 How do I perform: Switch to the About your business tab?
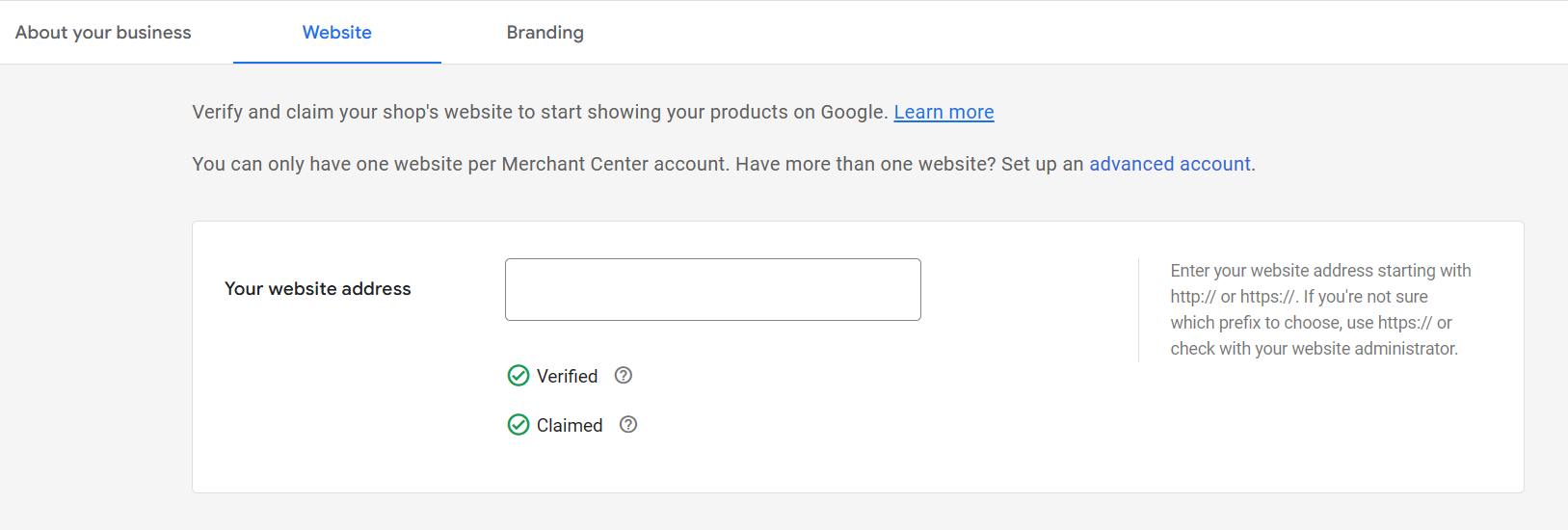(x=103, y=32)
